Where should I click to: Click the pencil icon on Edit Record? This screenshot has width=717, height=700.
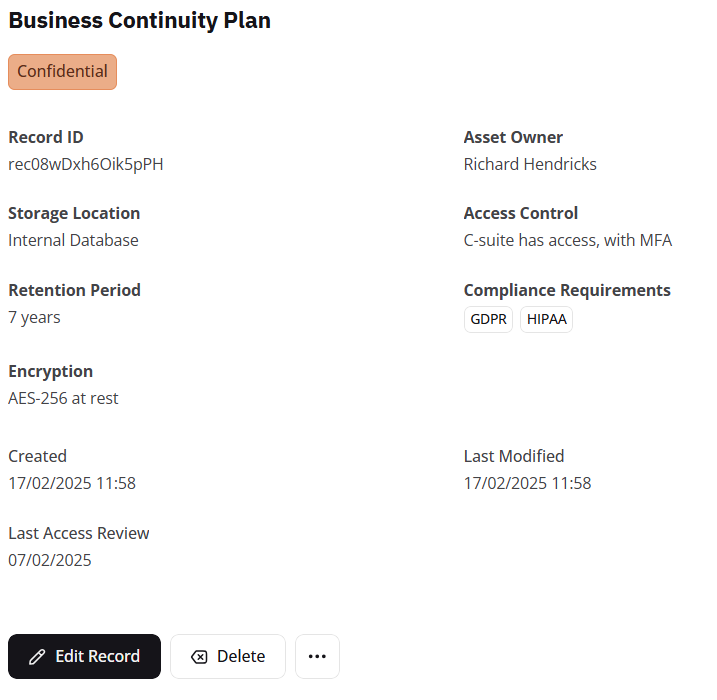[37, 657]
